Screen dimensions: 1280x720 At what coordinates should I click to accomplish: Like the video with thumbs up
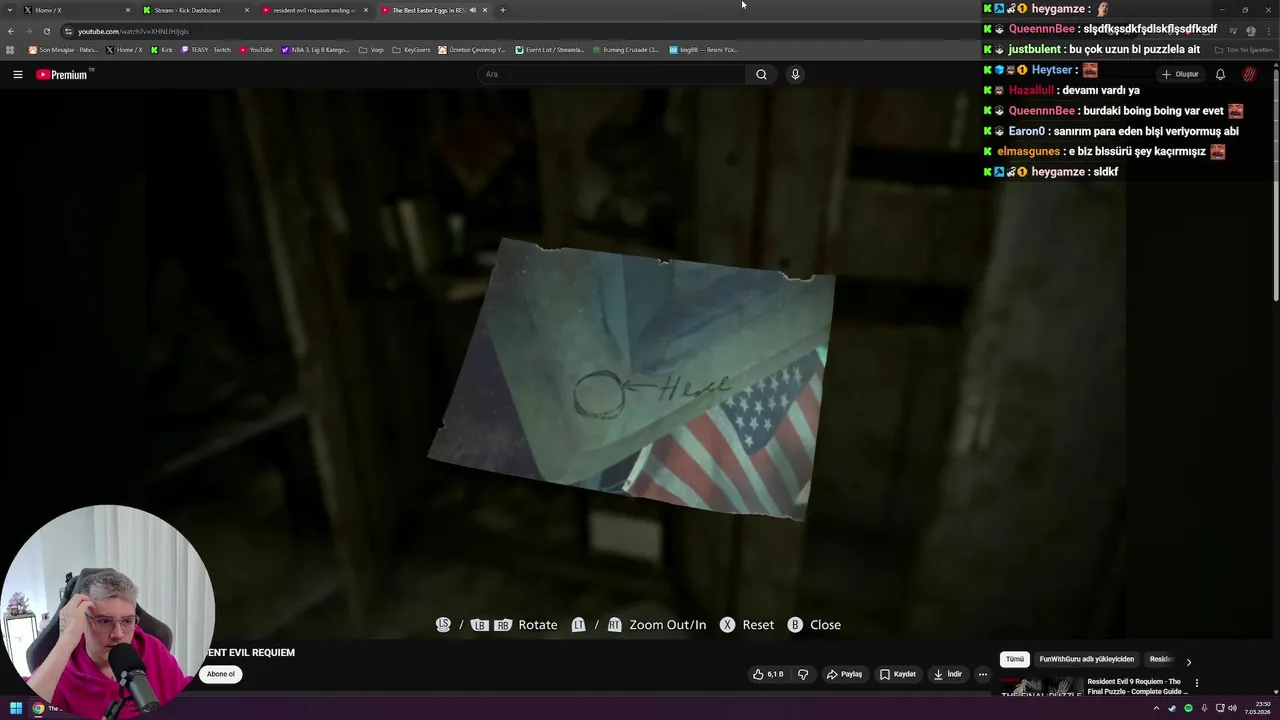pos(768,674)
